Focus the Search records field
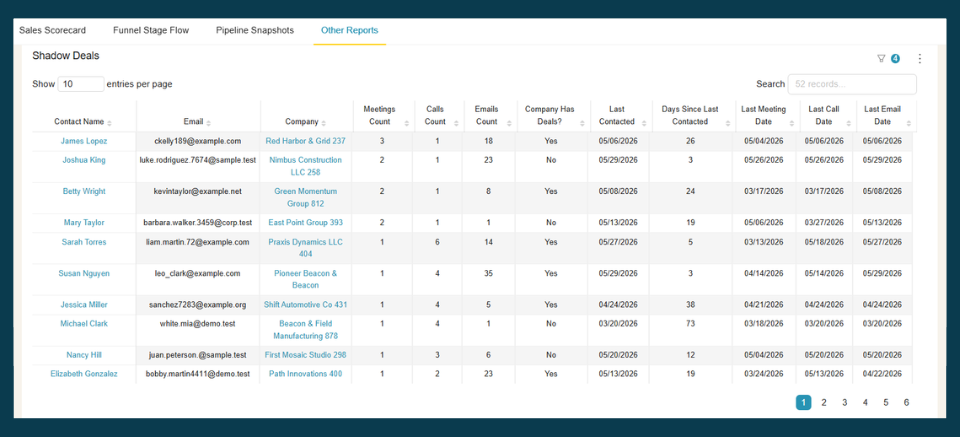Image resolution: width=960 pixels, height=437 pixels. 852,84
